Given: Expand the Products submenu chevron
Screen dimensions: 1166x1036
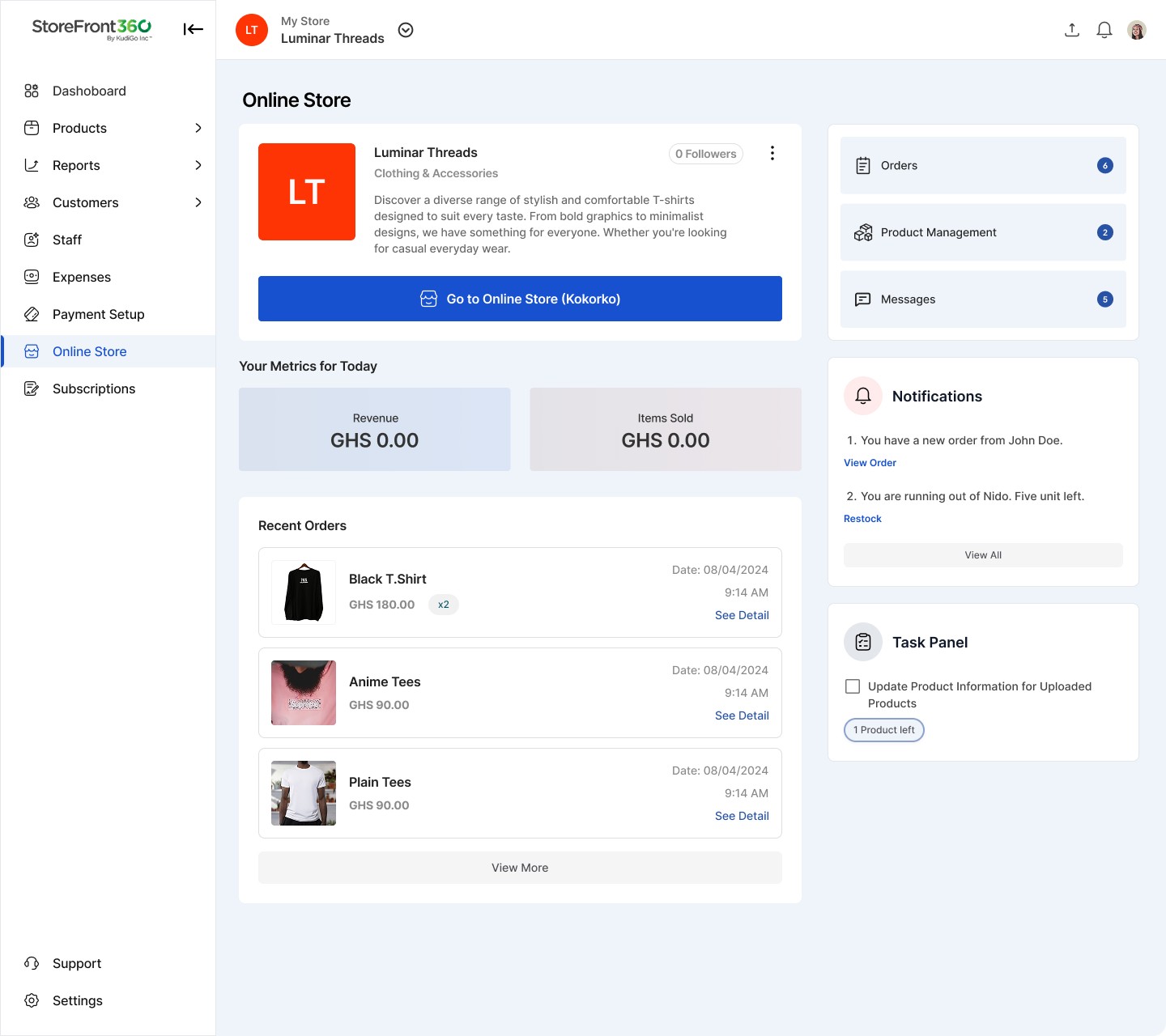Looking at the screenshot, I should pyautogui.click(x=198, y=128).
